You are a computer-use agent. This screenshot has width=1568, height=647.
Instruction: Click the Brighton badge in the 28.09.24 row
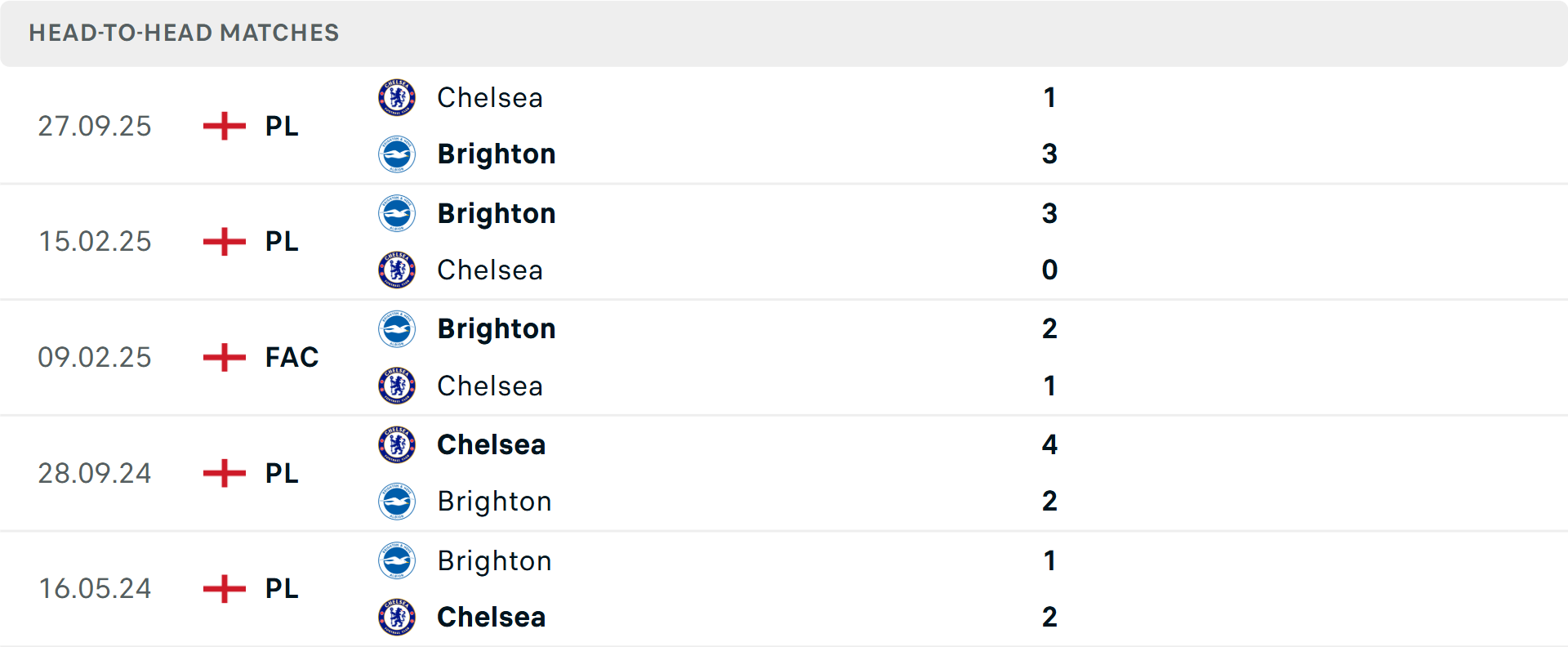pos(397,502)
